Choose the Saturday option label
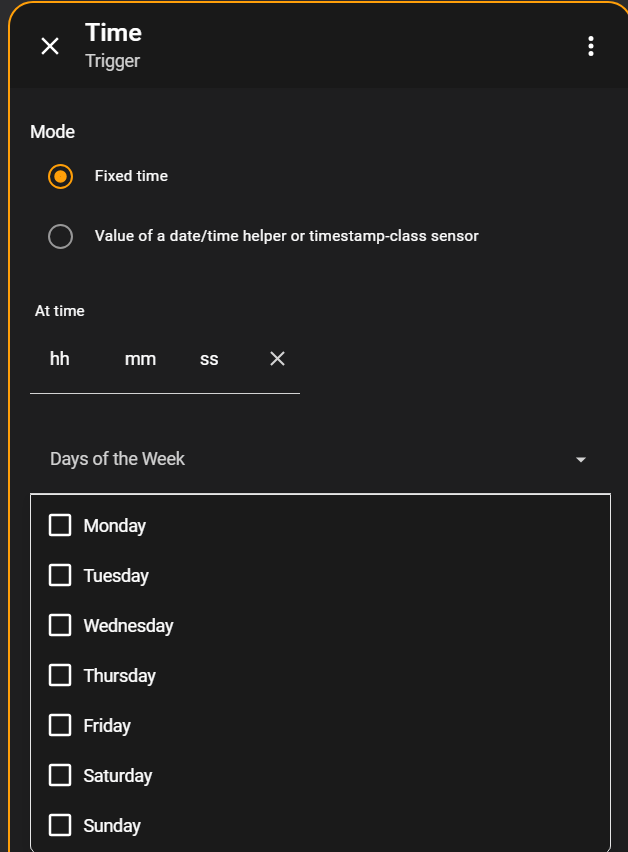628x852 pixels. tap(118, 776)
